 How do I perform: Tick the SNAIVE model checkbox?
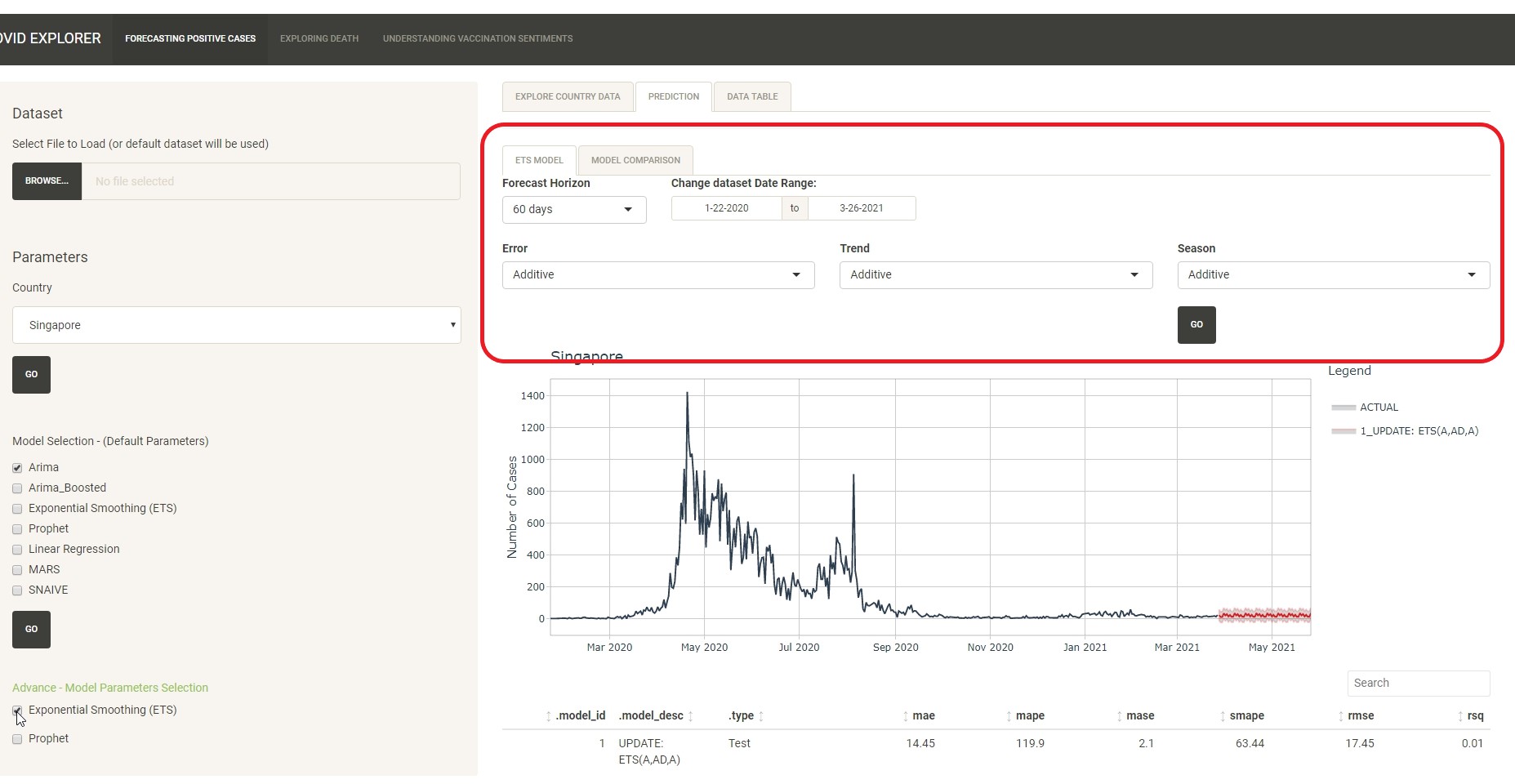coord(17,590)
